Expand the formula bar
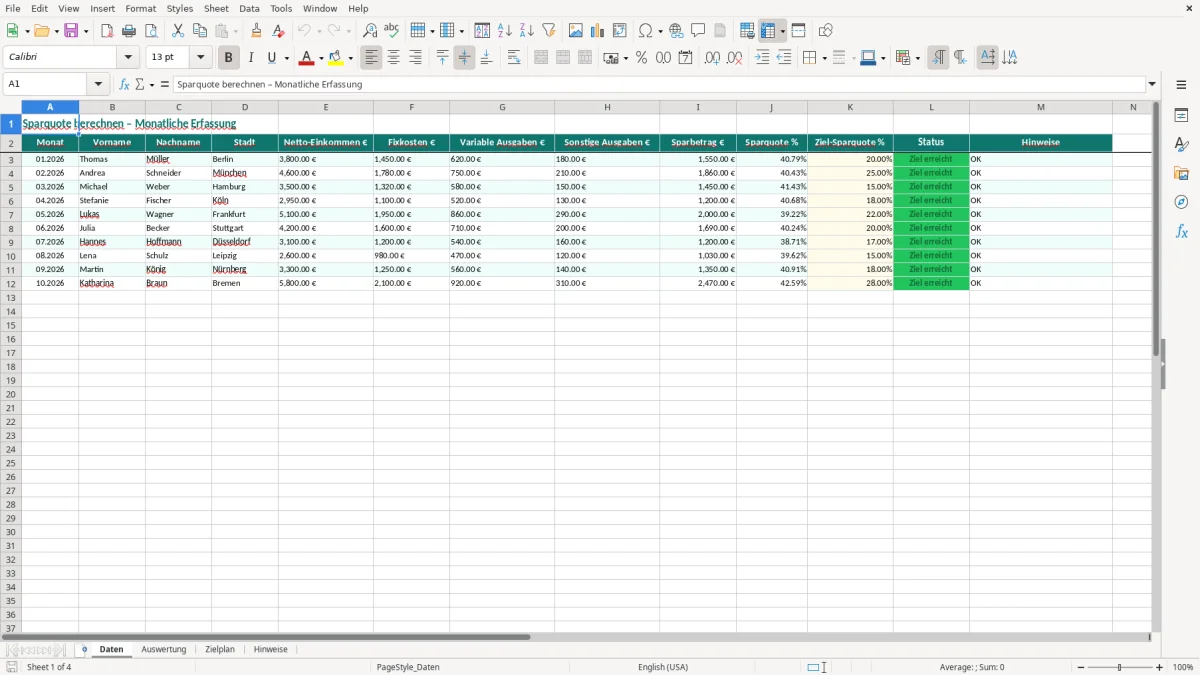 pos(1152,85)
